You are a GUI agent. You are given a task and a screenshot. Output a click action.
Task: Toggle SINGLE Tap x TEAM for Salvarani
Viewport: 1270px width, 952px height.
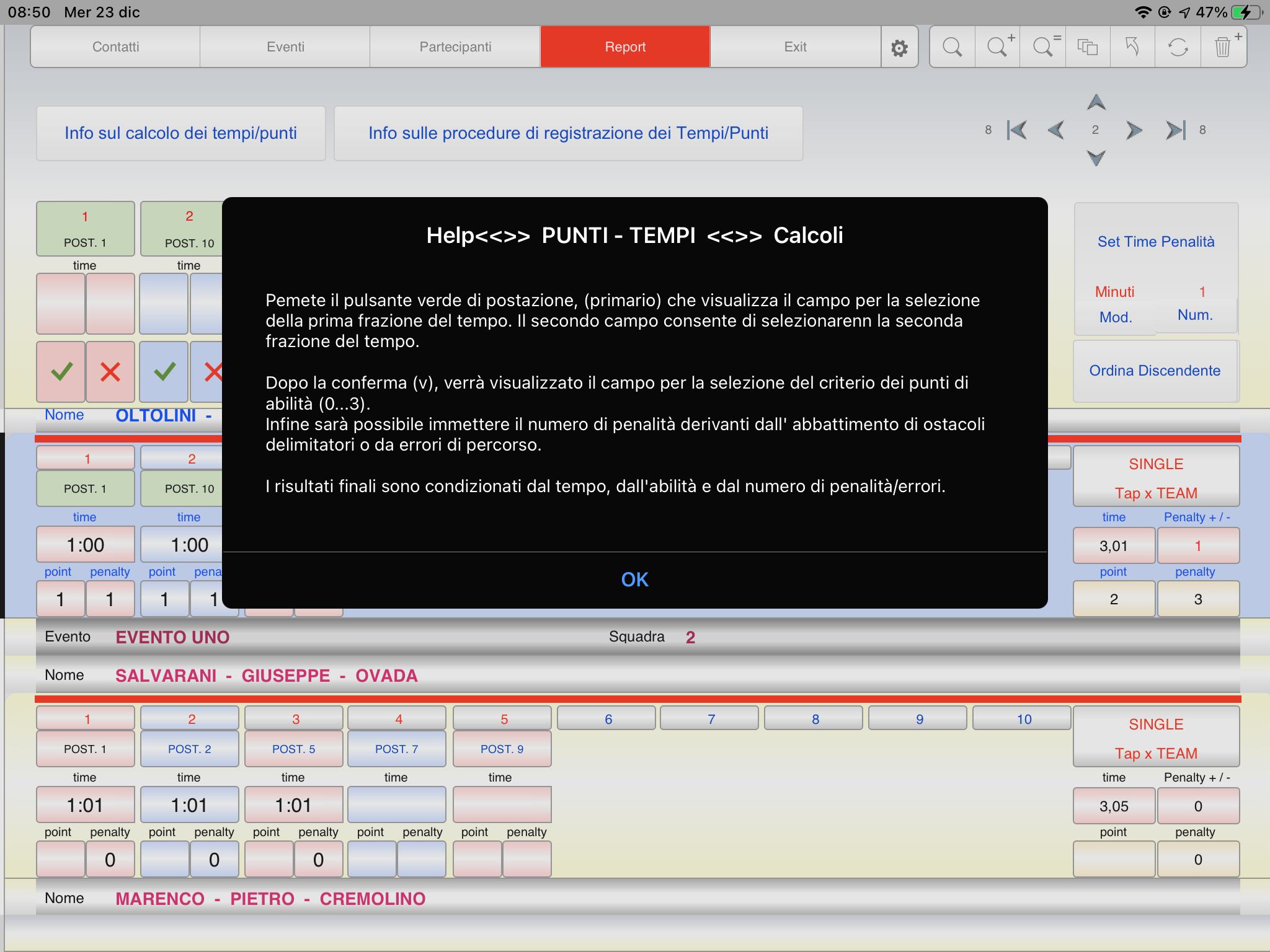coord(1156,738)
